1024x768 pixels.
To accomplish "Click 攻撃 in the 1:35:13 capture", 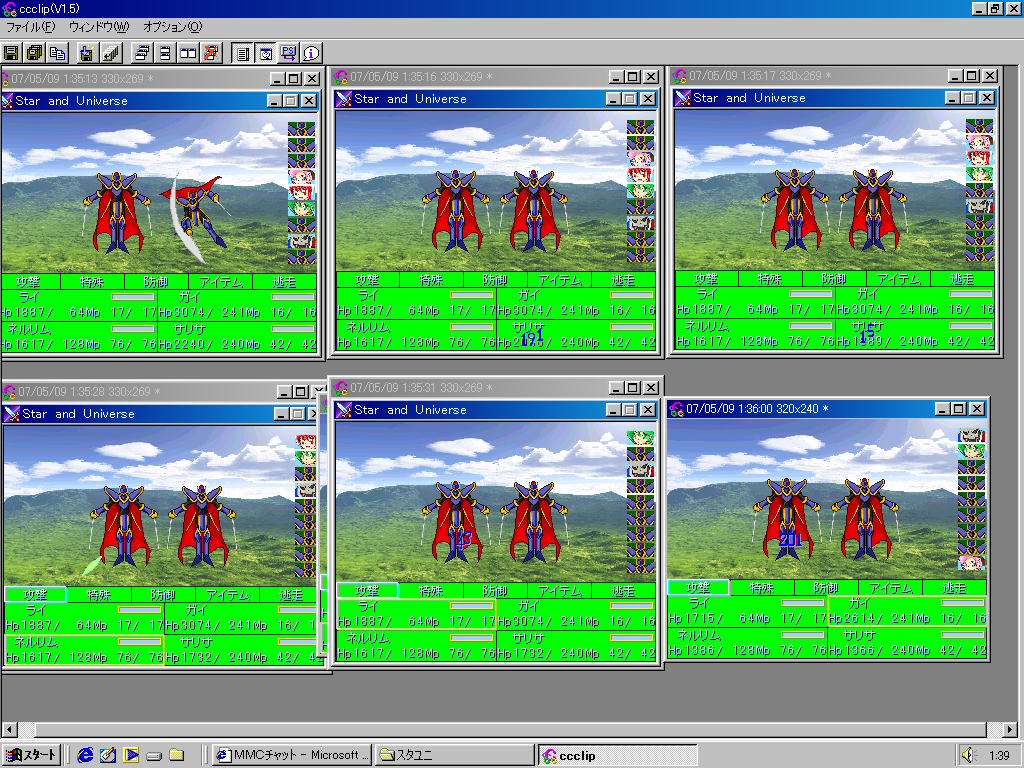I will pyautogui.click(x=29, y=282).
